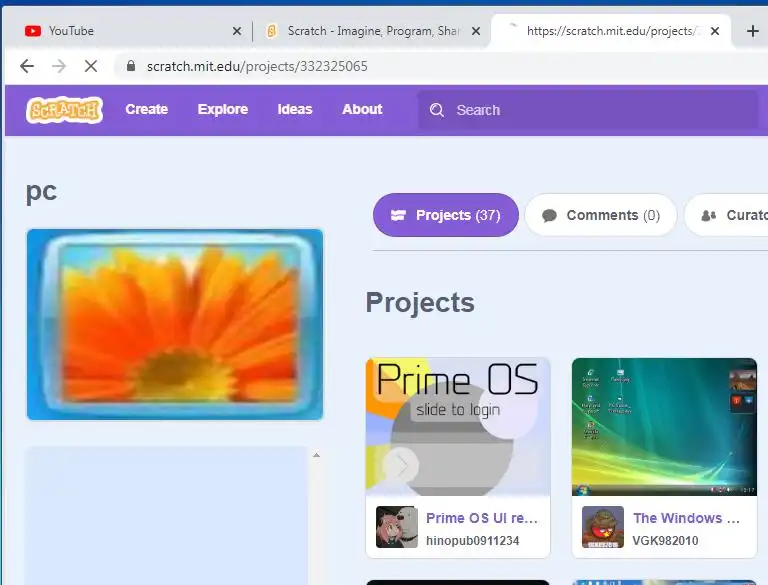Close the YouTube tab
This screenshot has height=585, width=768.
pos(237,31)
